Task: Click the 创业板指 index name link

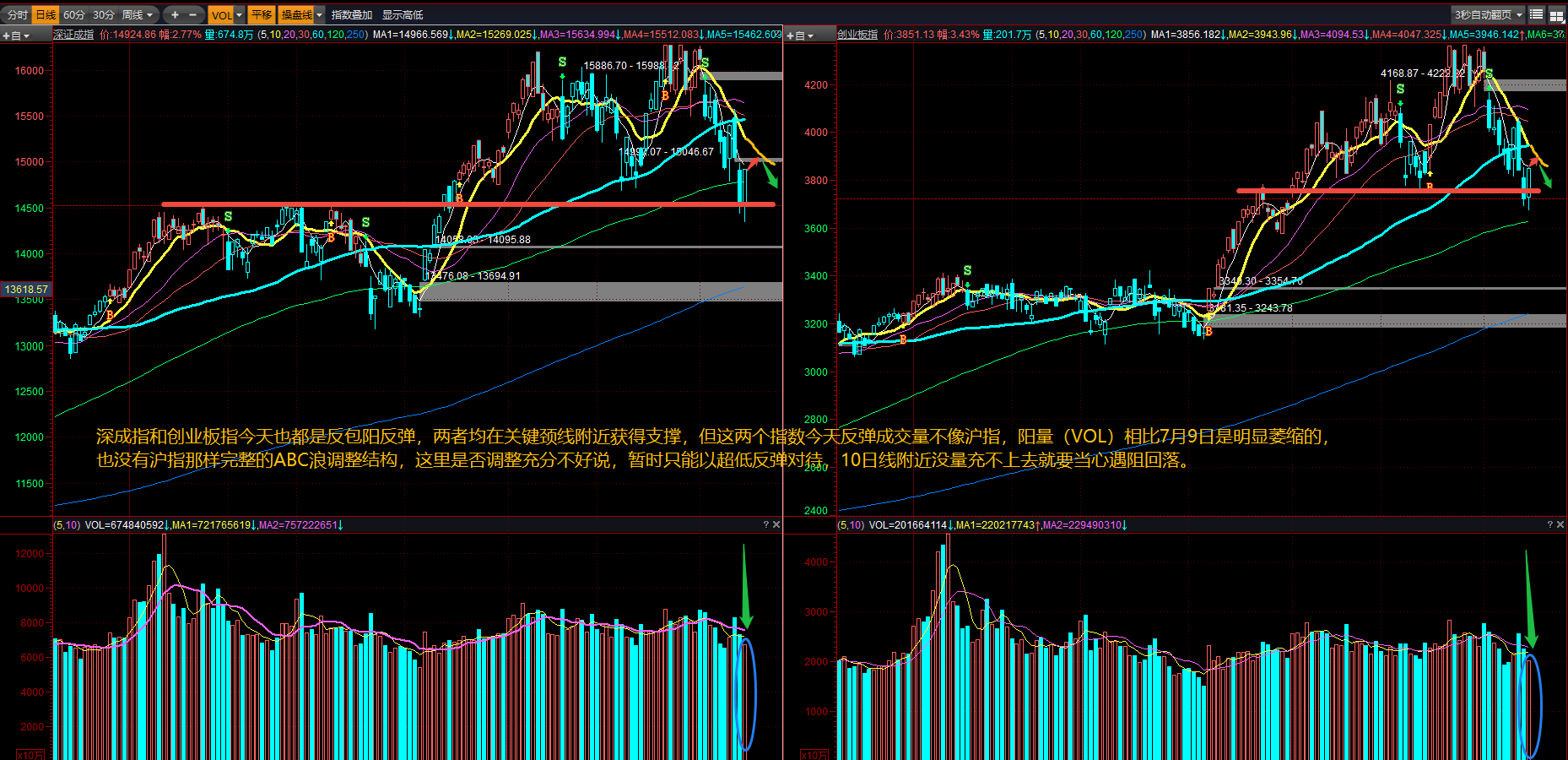Action: (857, 35)
